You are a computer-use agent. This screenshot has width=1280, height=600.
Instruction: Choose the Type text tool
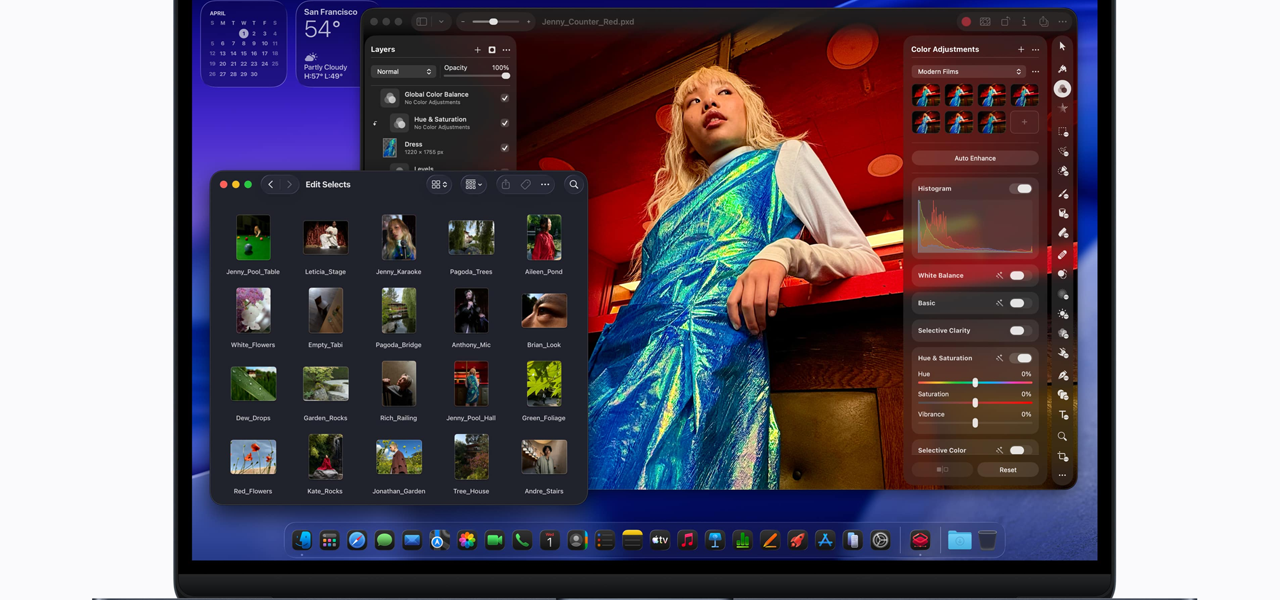1063,415
